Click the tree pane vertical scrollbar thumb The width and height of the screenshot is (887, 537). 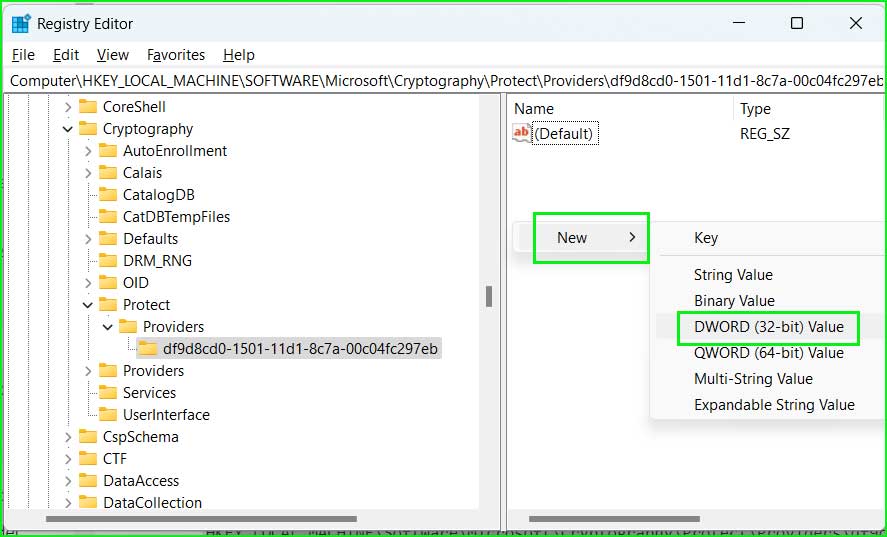[x=489, y=297]
